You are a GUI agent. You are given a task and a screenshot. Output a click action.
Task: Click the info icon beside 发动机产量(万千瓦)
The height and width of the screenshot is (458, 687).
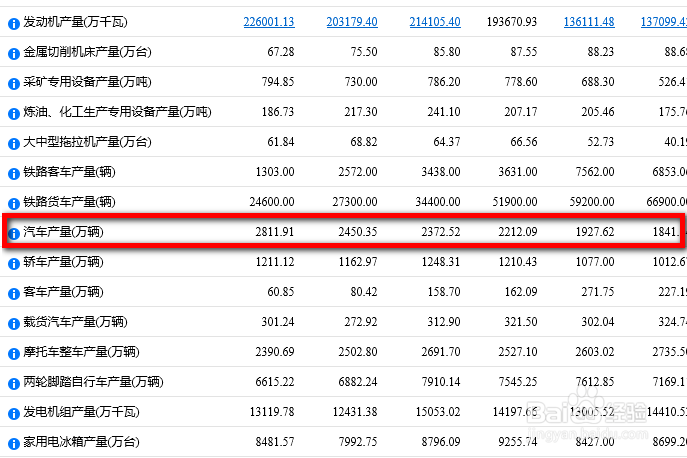coord(14,22)
